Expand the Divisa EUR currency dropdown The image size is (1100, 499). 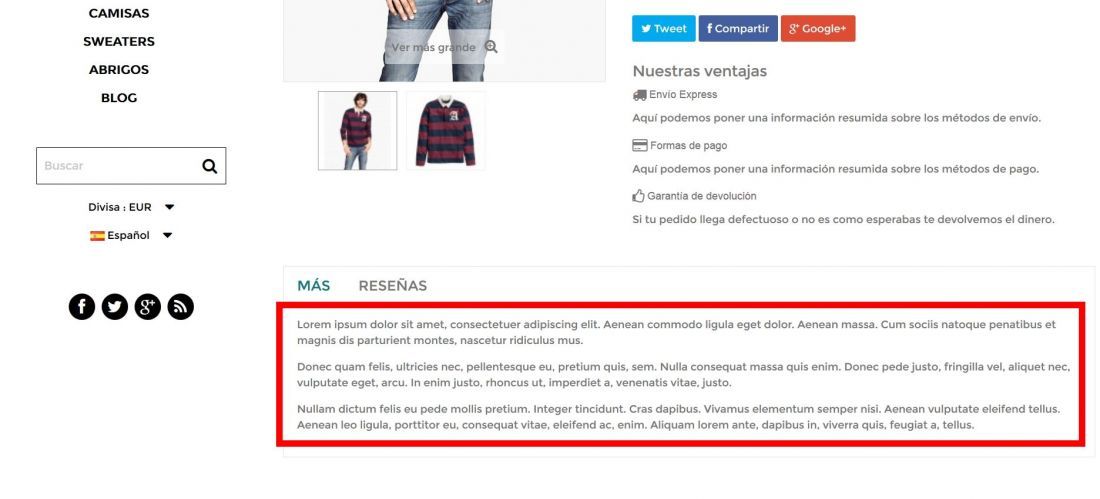click(x=131, y=207)
